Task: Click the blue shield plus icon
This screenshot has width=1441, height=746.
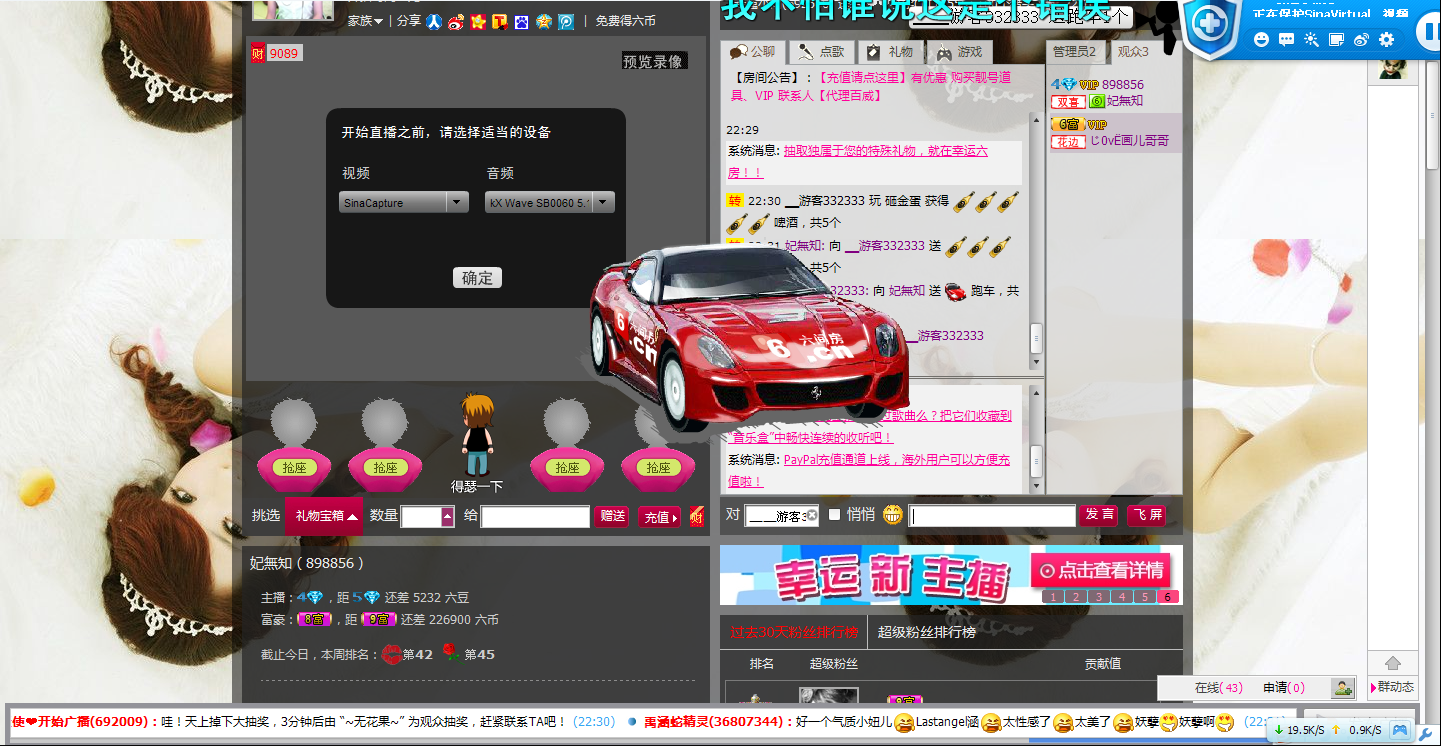Action: pos(1211,23)
